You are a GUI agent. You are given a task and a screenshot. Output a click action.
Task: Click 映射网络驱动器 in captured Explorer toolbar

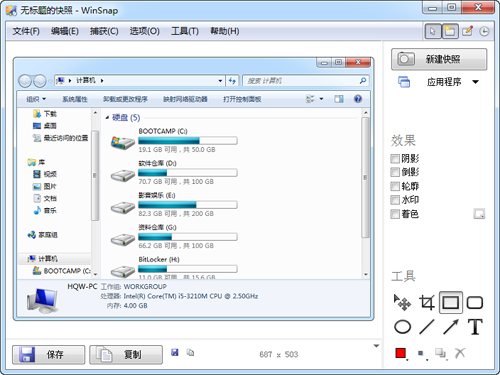tap(185, 99)
